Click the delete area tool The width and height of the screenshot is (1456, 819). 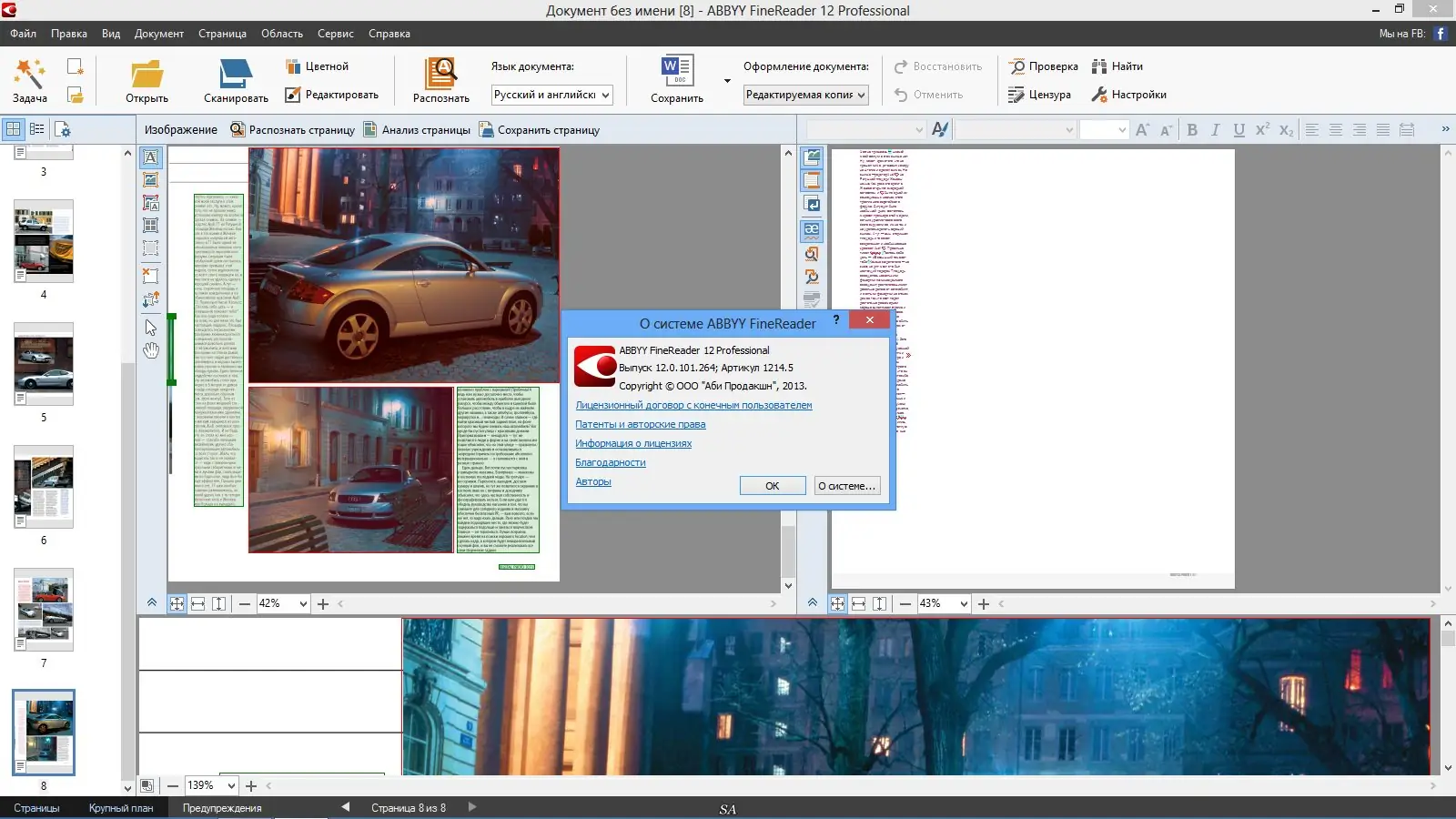(x=151, y=275)
